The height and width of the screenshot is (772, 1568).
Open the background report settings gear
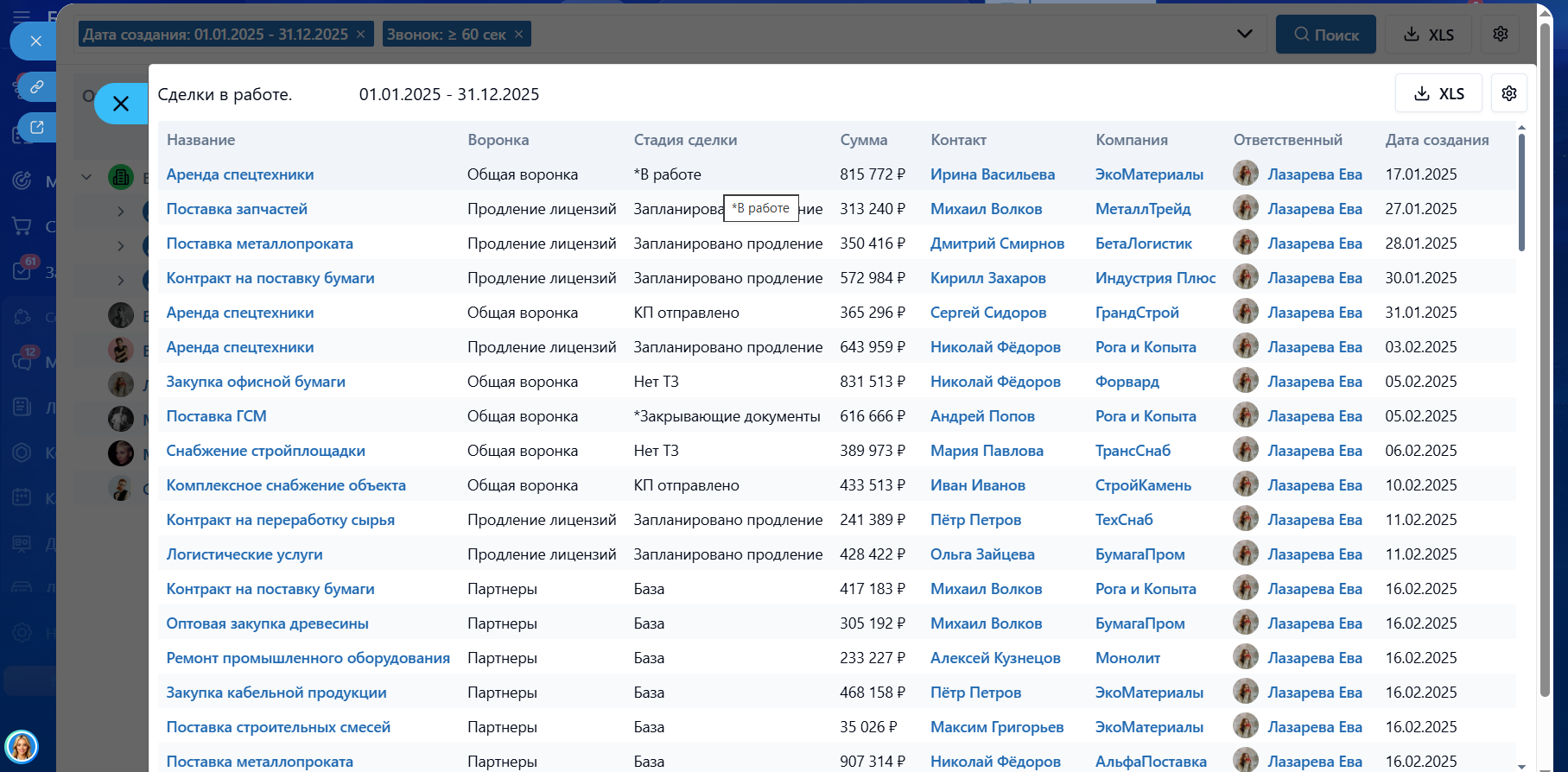pyautogui.click(x=1501, y=35)
